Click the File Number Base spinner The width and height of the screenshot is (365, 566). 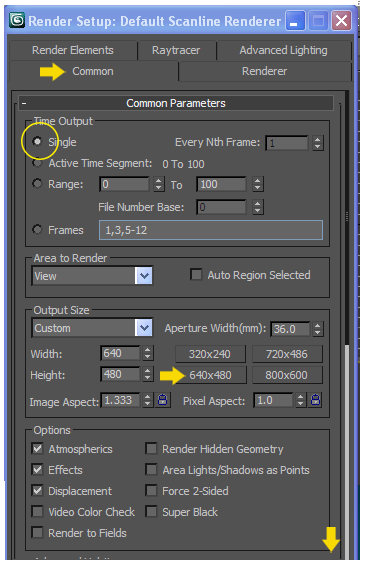click(257, 207)
